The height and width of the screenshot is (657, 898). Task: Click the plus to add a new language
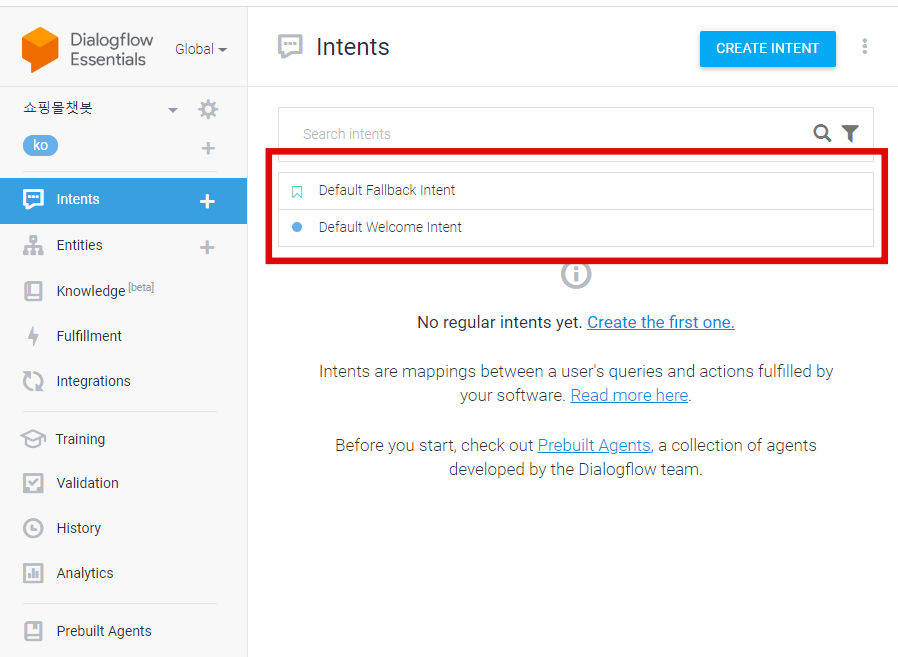click(x=207, y=146)
